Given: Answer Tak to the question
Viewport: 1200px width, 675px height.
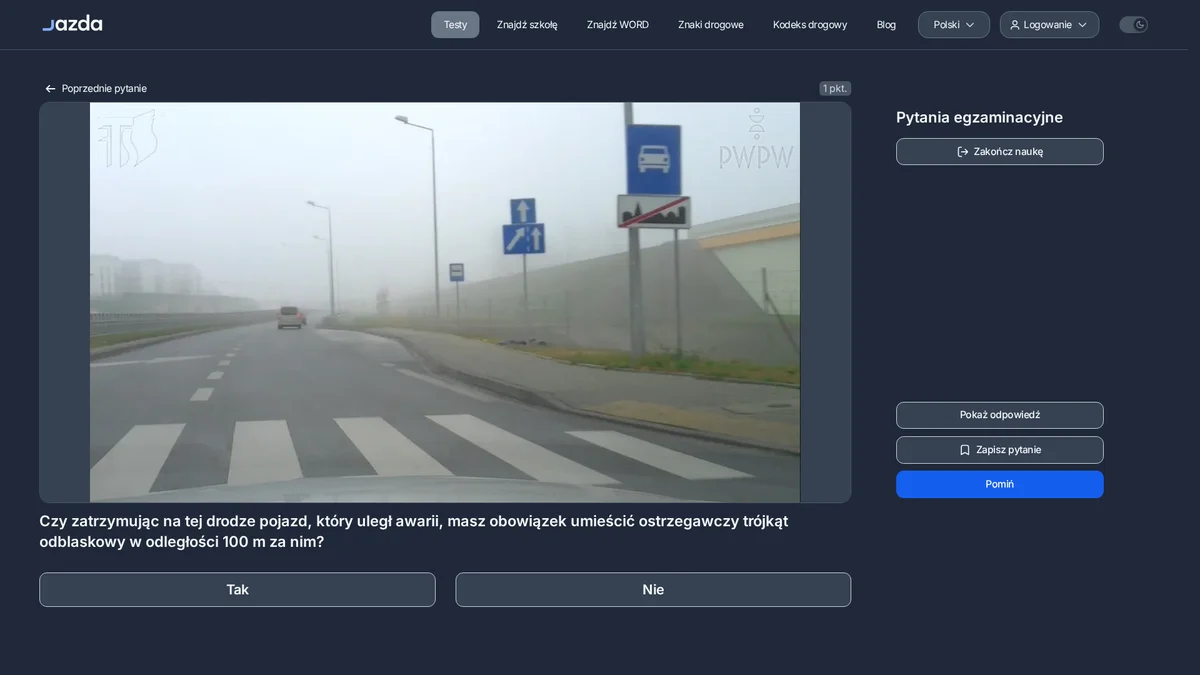Looking at the screenshot, I should [x=237, y=590].
